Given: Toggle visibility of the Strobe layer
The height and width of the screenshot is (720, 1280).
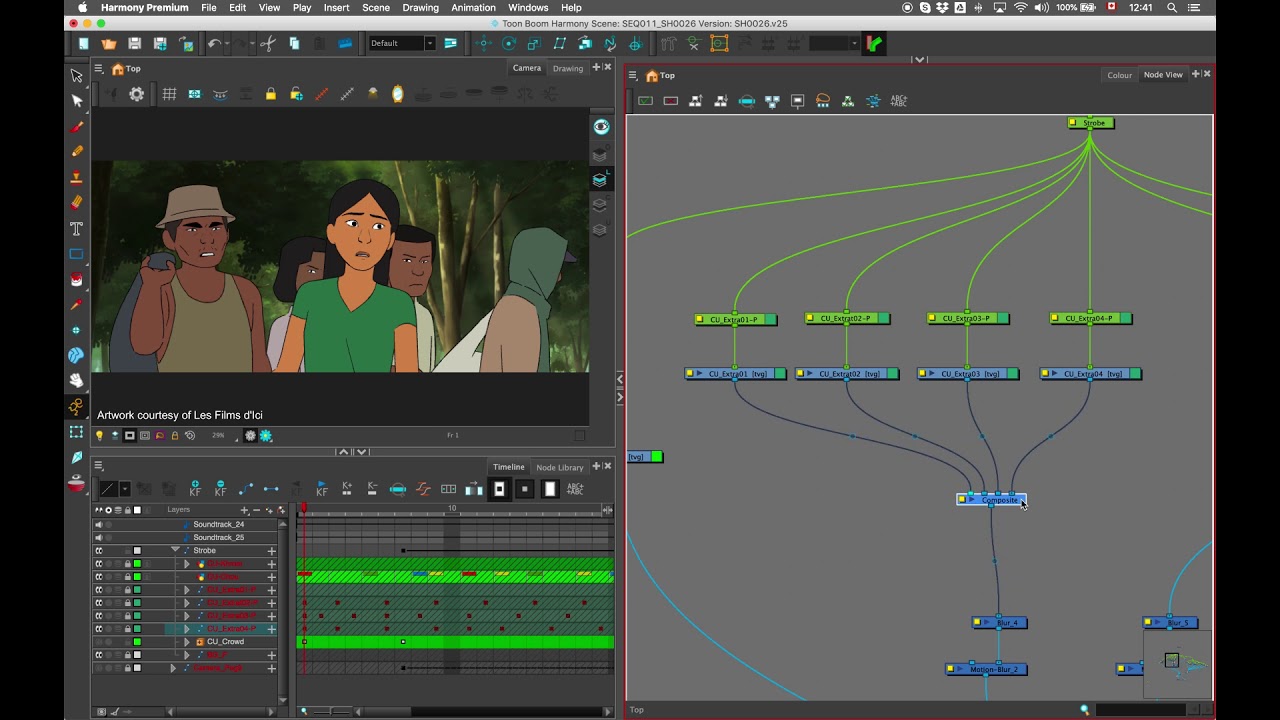Looking at the screenshot, I should click(99, 551).
